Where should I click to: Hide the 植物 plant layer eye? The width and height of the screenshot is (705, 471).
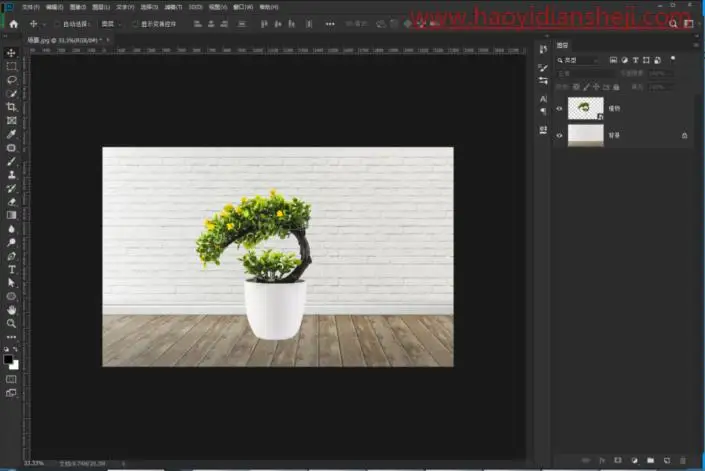point(559,108)
